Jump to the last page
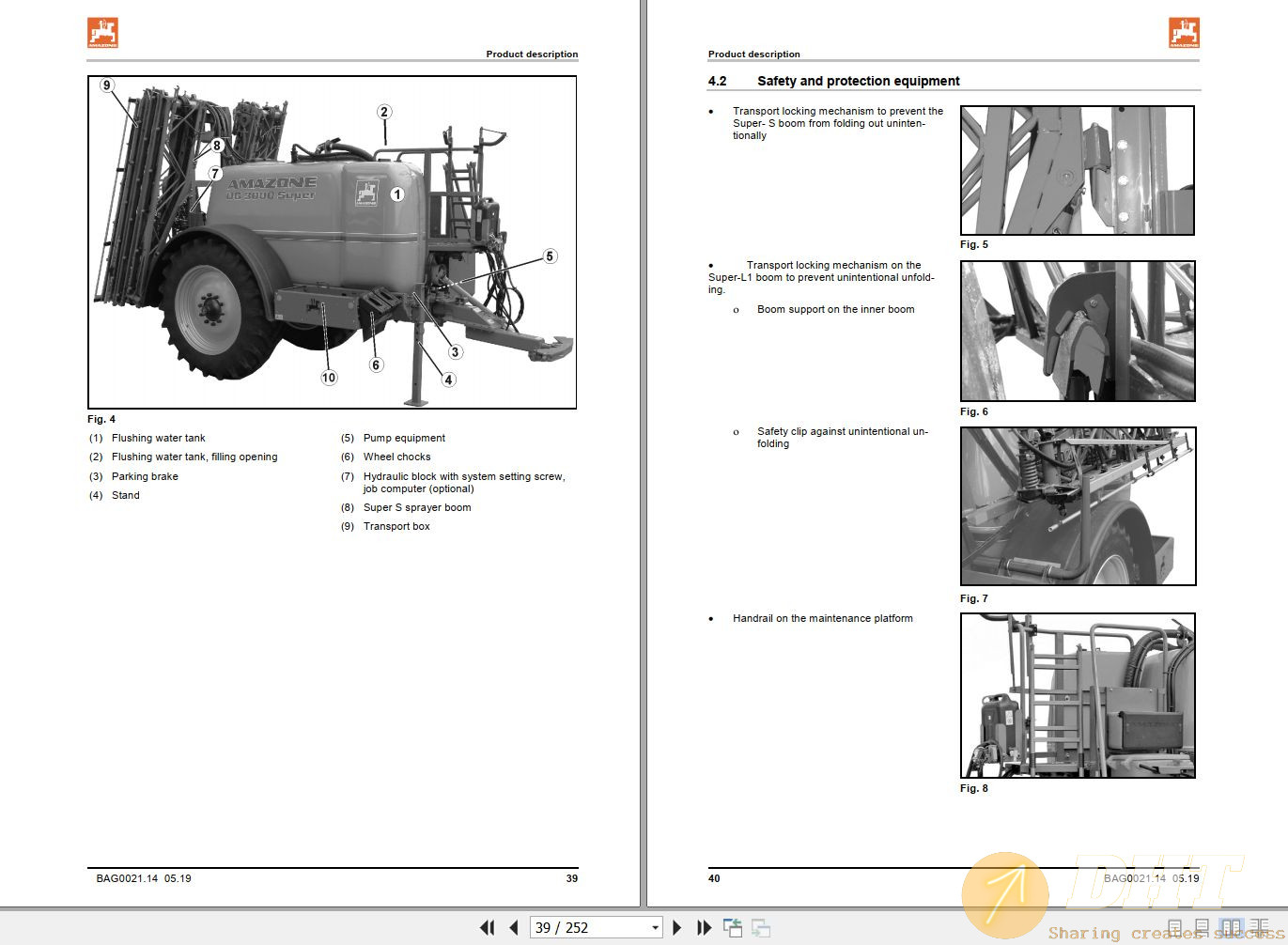 (x=705, y=928)
